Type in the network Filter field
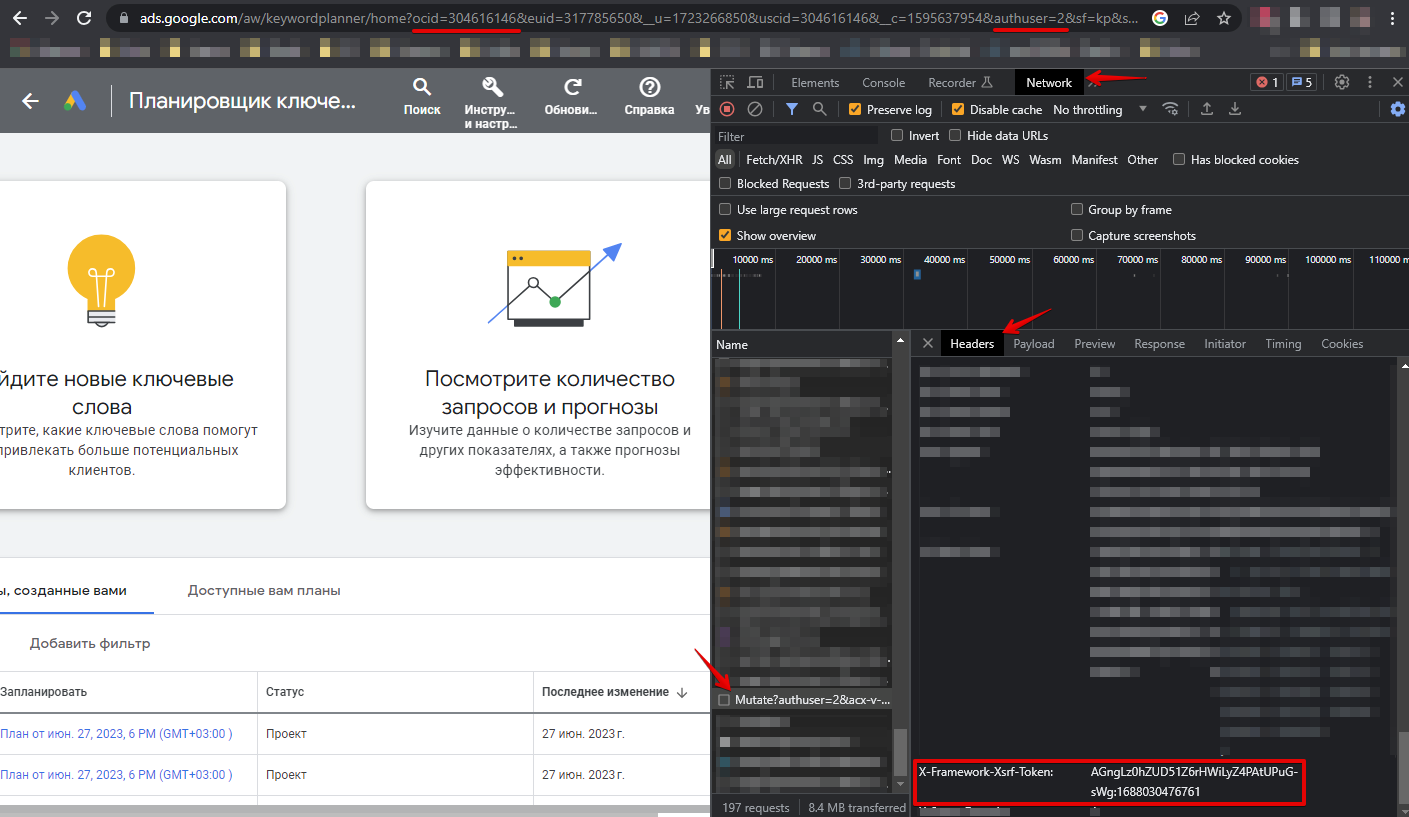Image resolution: width=1409 pixels, height=817 pixels. 795,136
